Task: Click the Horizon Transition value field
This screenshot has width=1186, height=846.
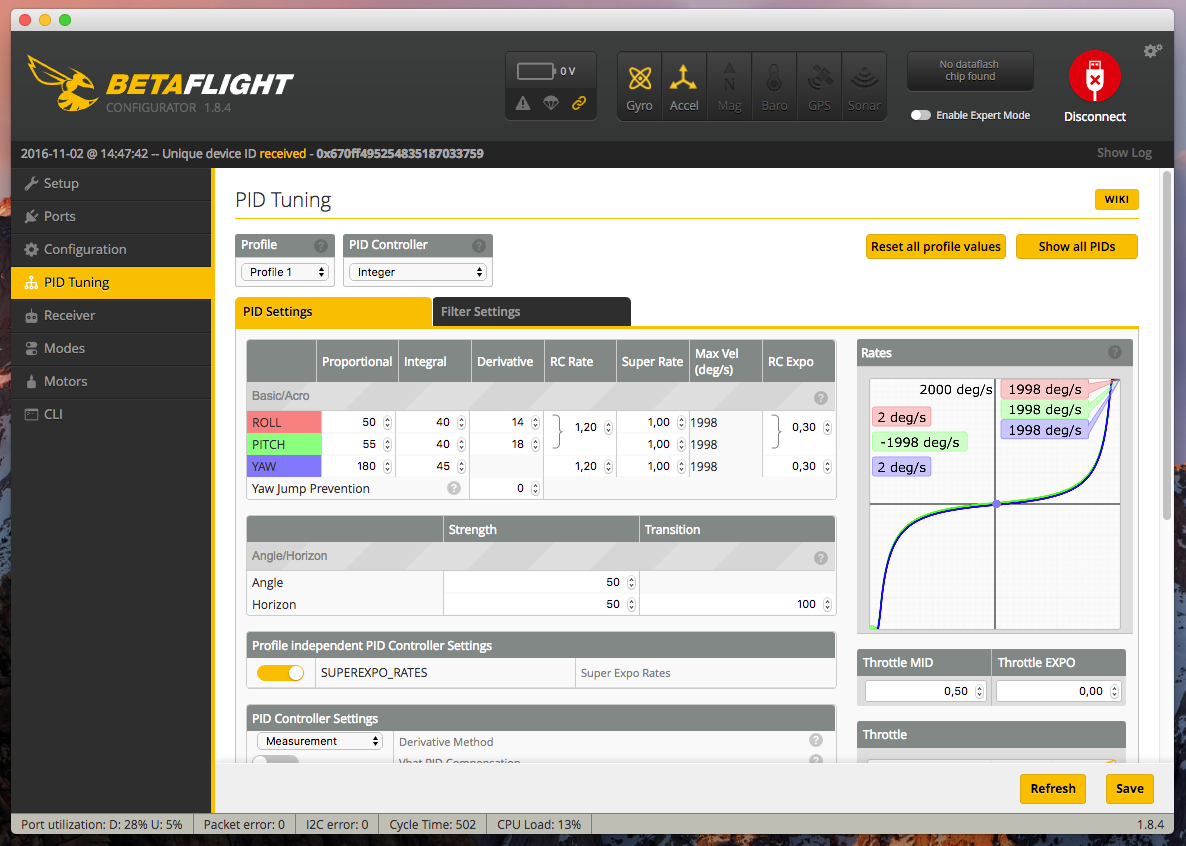Action: 737,604
